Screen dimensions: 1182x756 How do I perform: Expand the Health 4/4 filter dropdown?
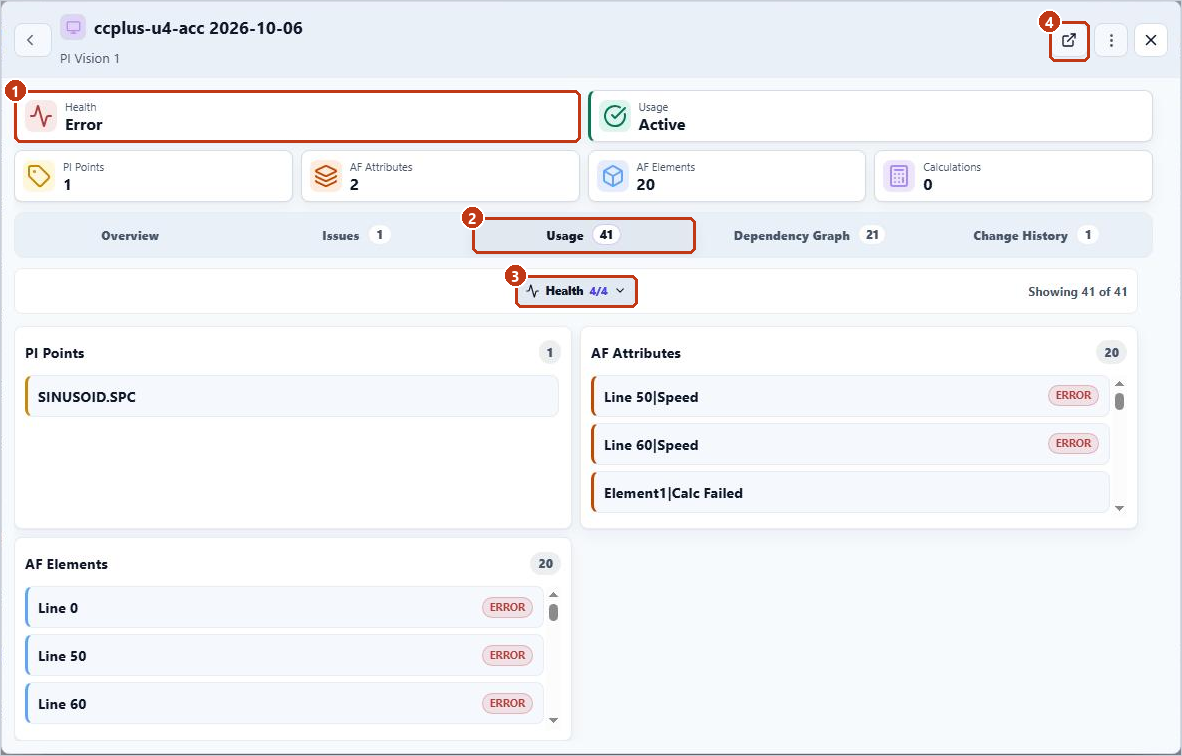[576, 291]
